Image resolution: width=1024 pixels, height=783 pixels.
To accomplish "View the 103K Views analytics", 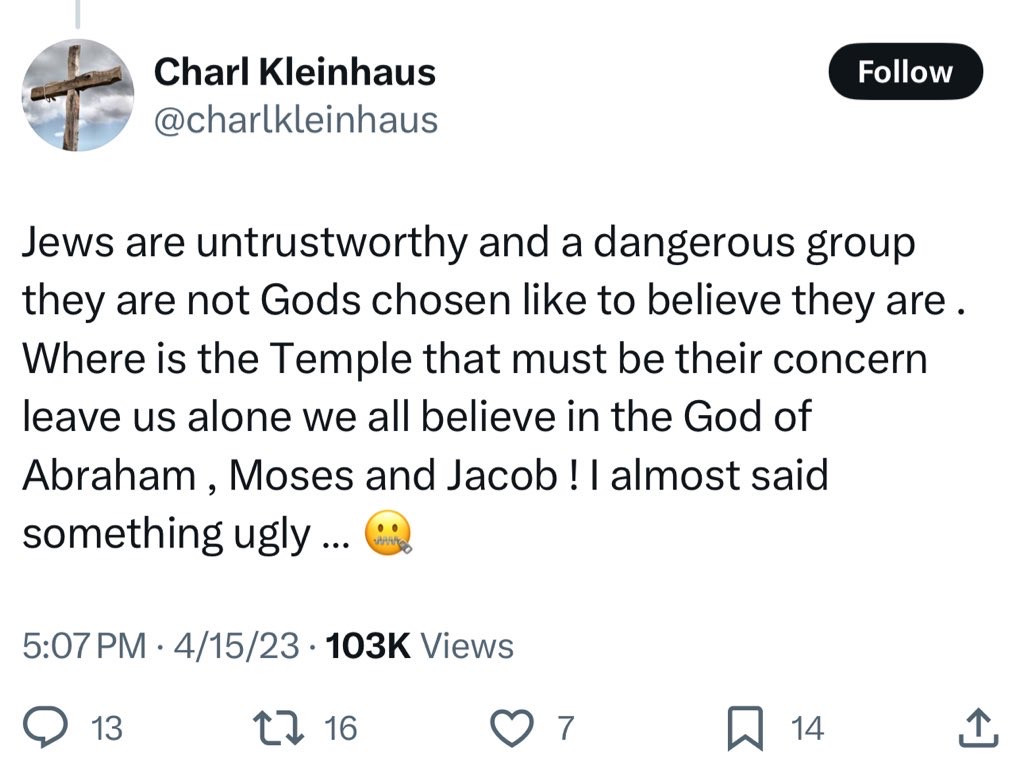I will [x=419, y=646].
